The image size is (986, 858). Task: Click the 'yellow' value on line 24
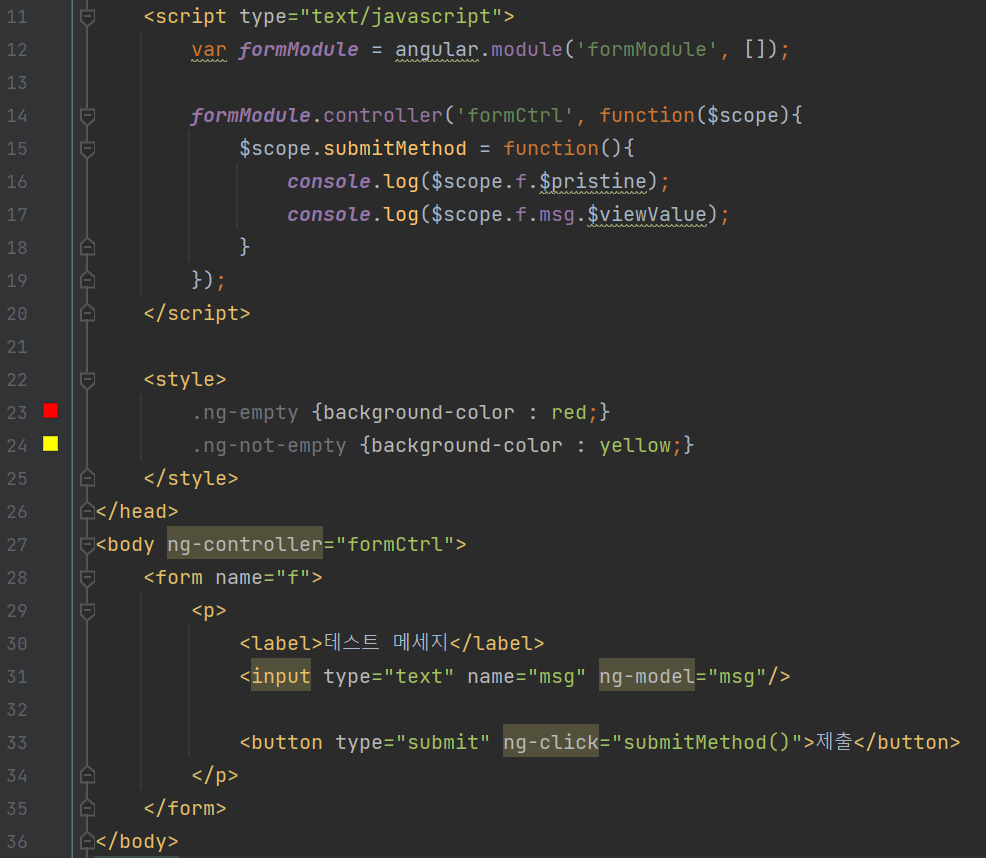[635, 446]
